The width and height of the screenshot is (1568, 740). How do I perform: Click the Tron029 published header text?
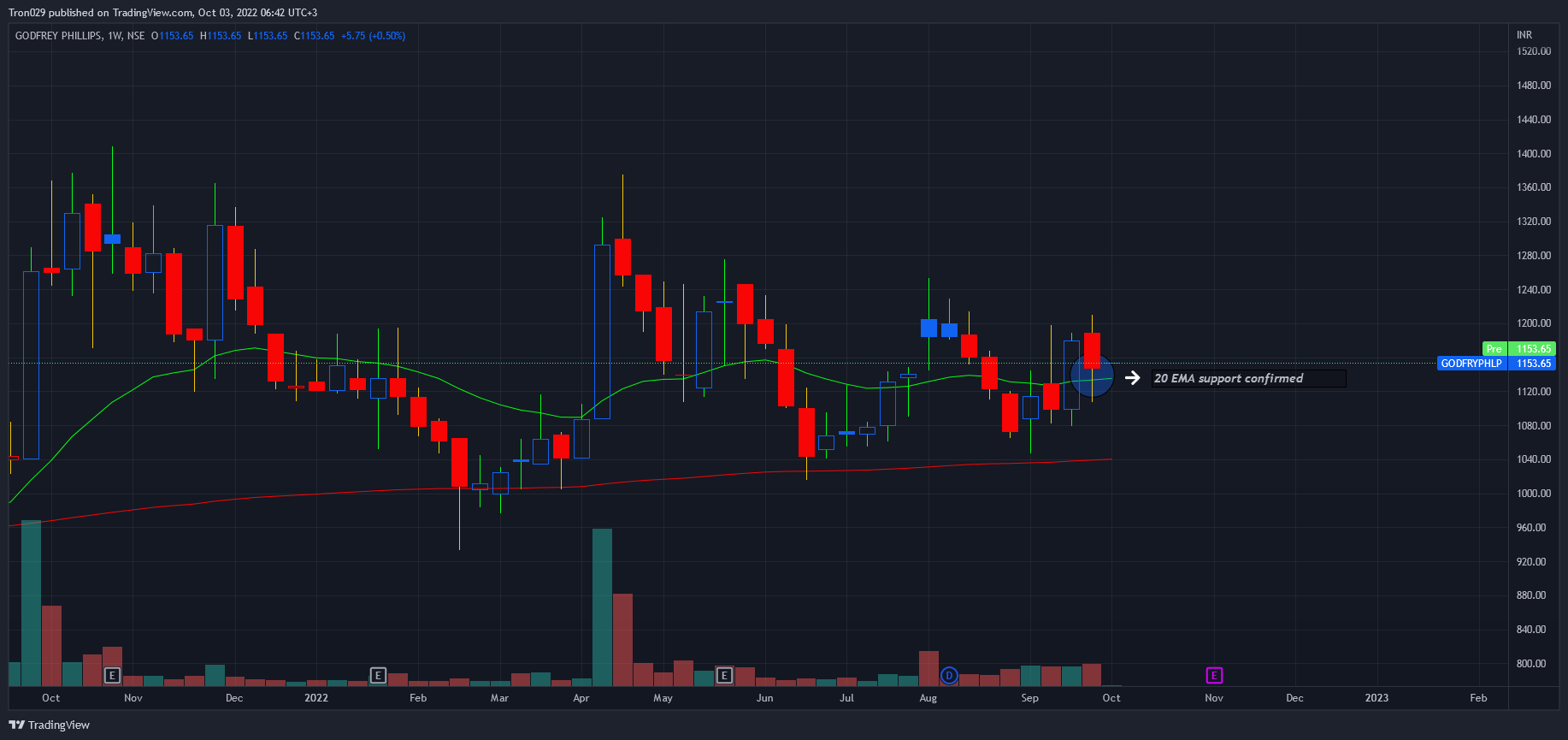click(x=162, y=13)
